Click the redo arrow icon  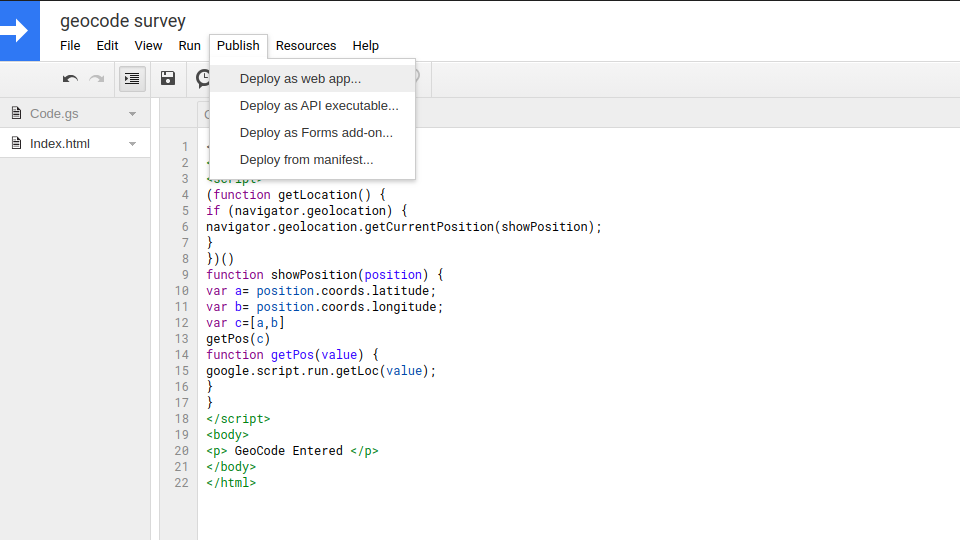point(97,78)
